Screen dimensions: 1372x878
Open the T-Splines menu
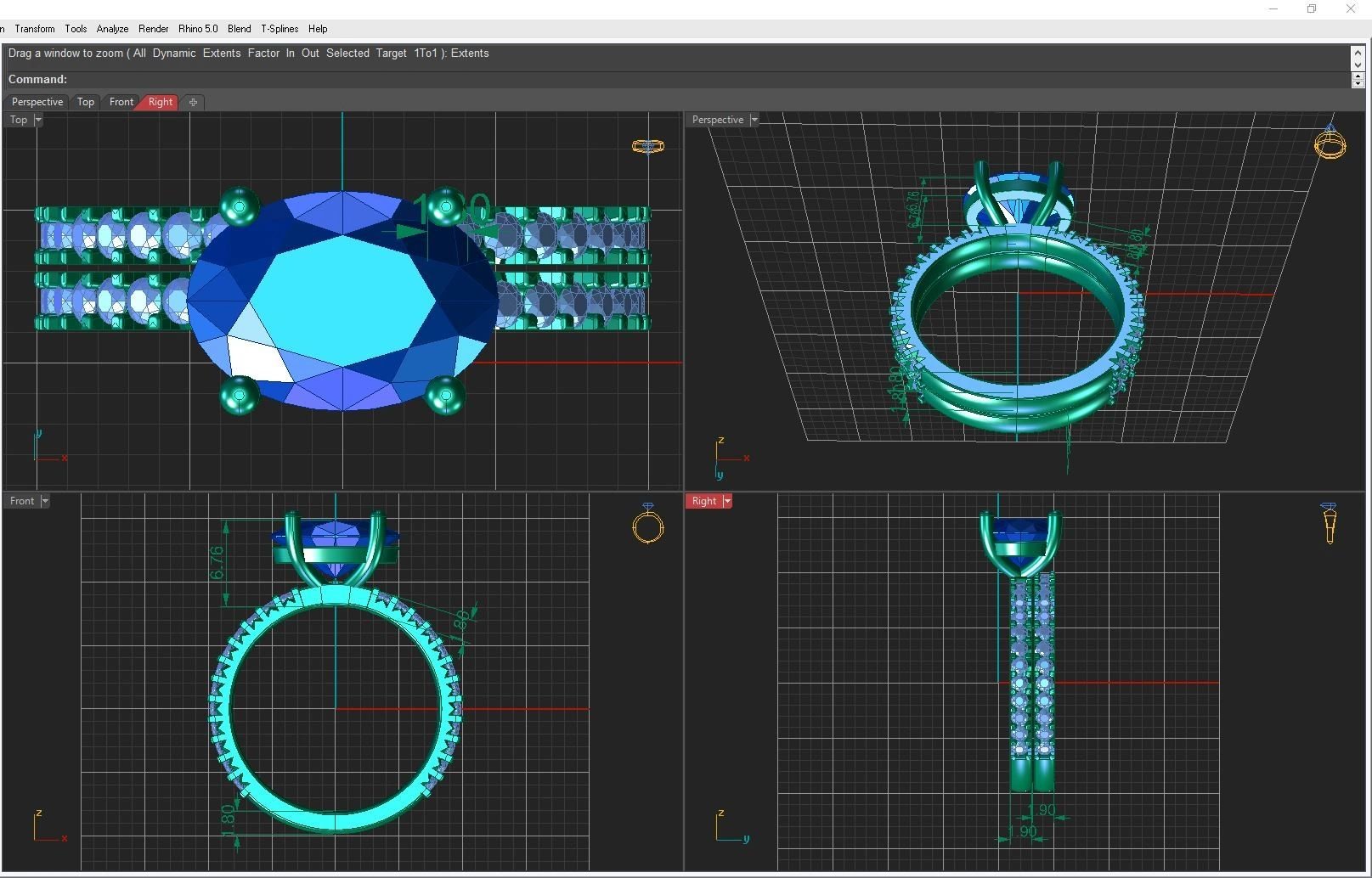[x=279, y=29]
